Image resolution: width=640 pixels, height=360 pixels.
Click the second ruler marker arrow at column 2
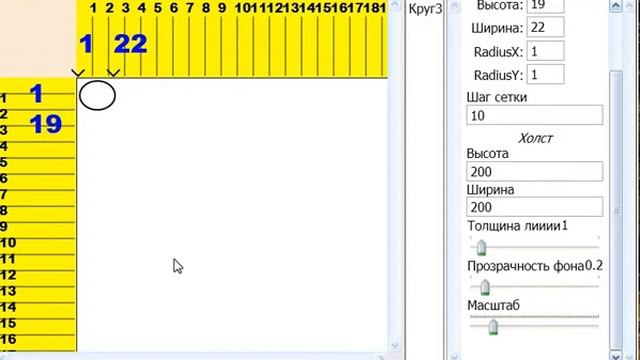click(x=113, y=73)
